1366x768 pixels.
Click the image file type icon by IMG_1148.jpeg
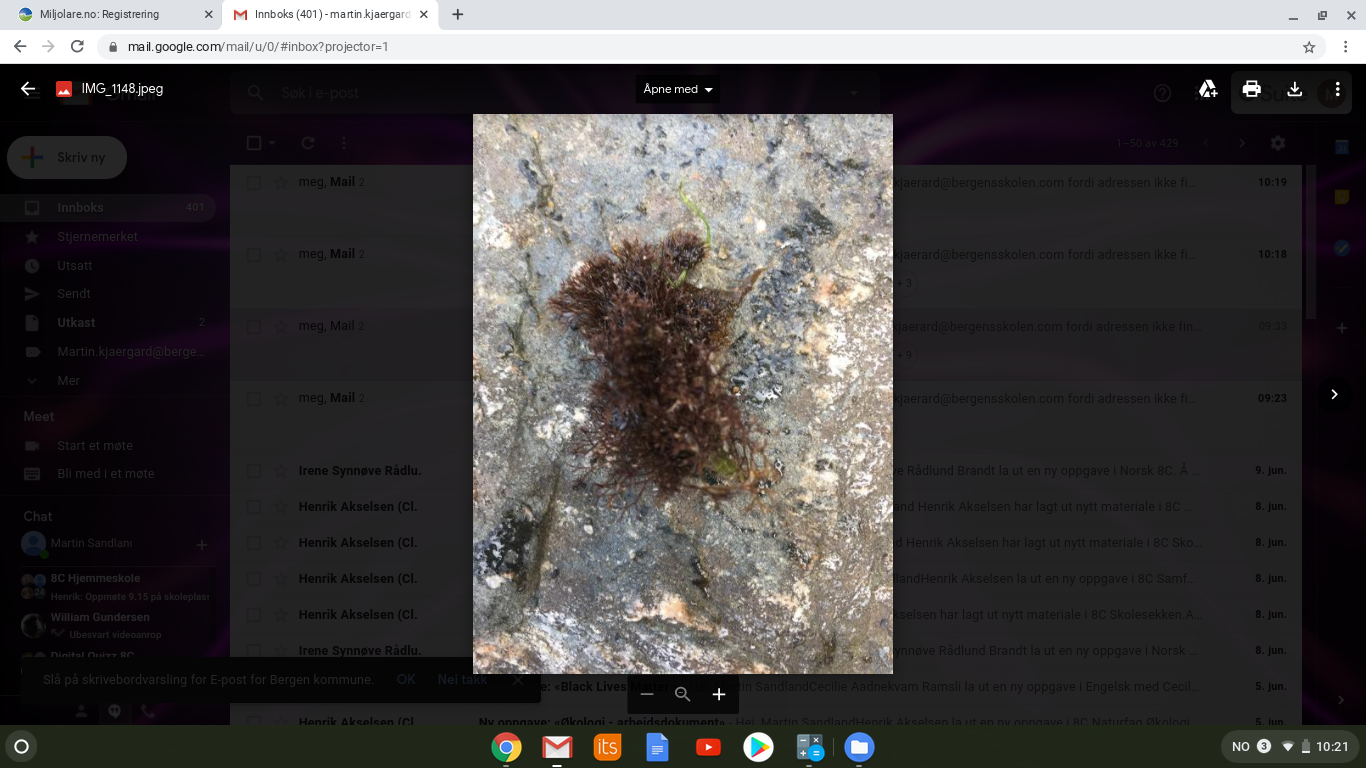[64, 89]
